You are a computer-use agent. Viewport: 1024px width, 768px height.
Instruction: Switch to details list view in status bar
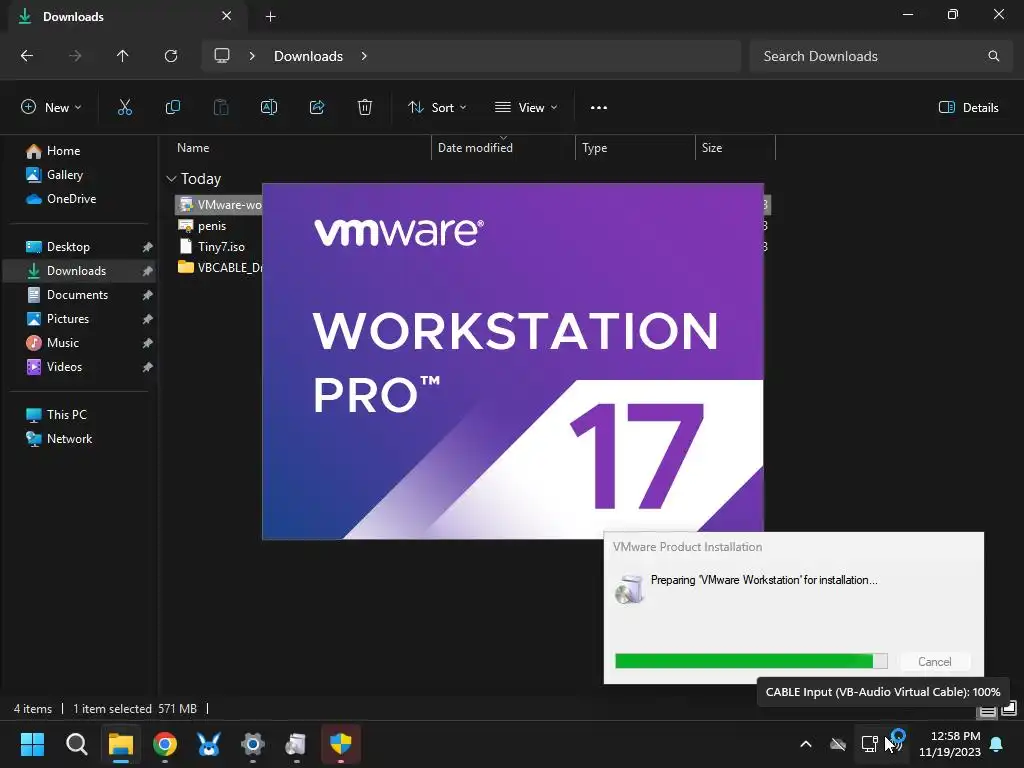[987, 711]
